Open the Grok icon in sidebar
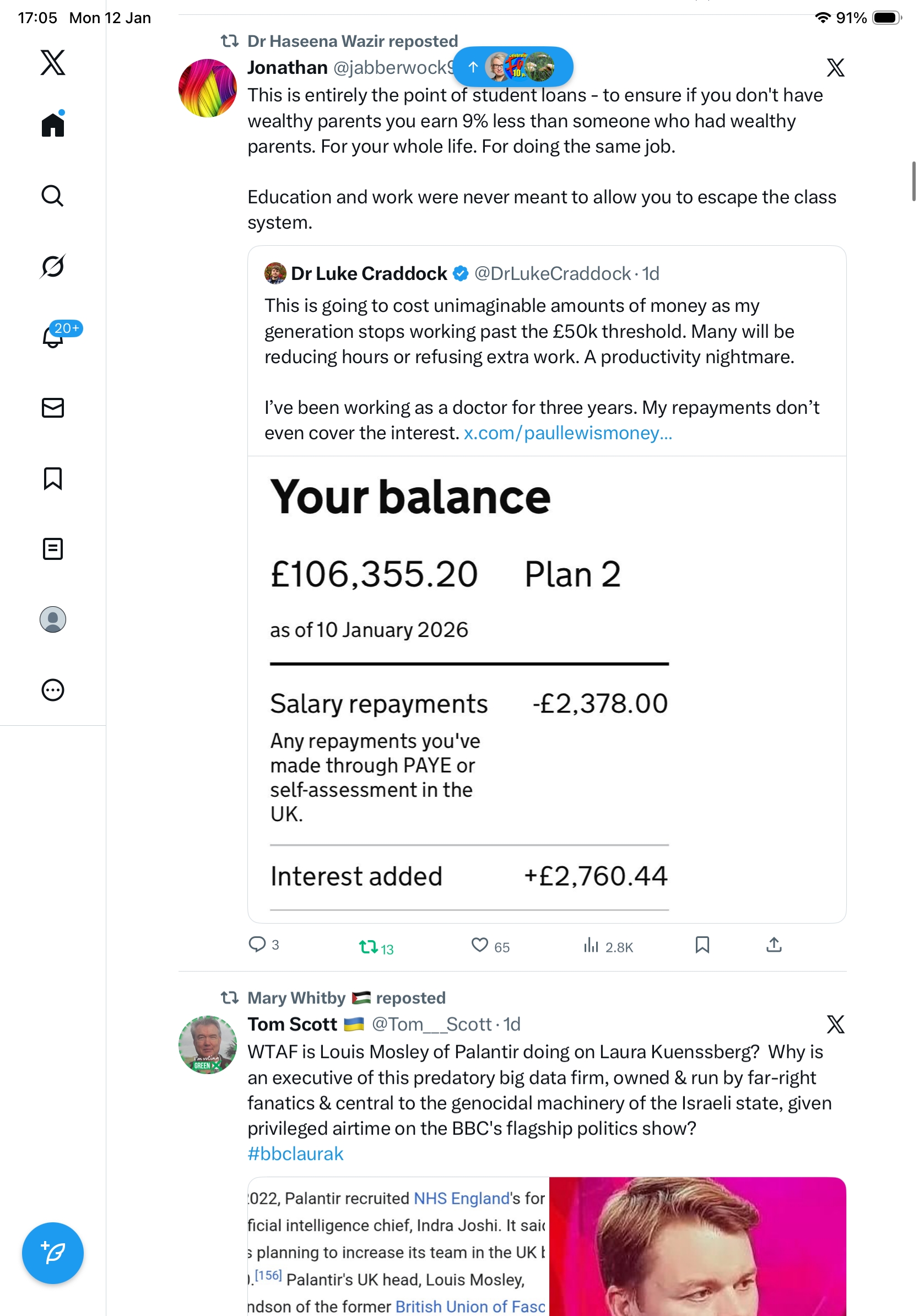The width and height of the screenshot is (919, 1316). click(x=53, y=266)
